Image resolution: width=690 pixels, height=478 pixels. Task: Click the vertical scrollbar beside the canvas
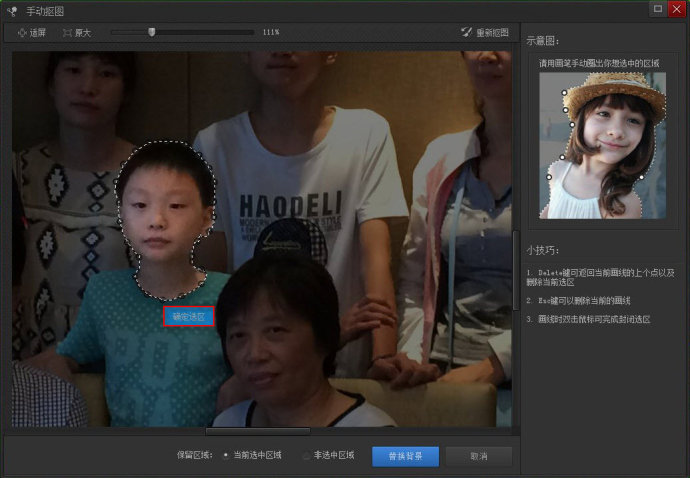[516, 270]
